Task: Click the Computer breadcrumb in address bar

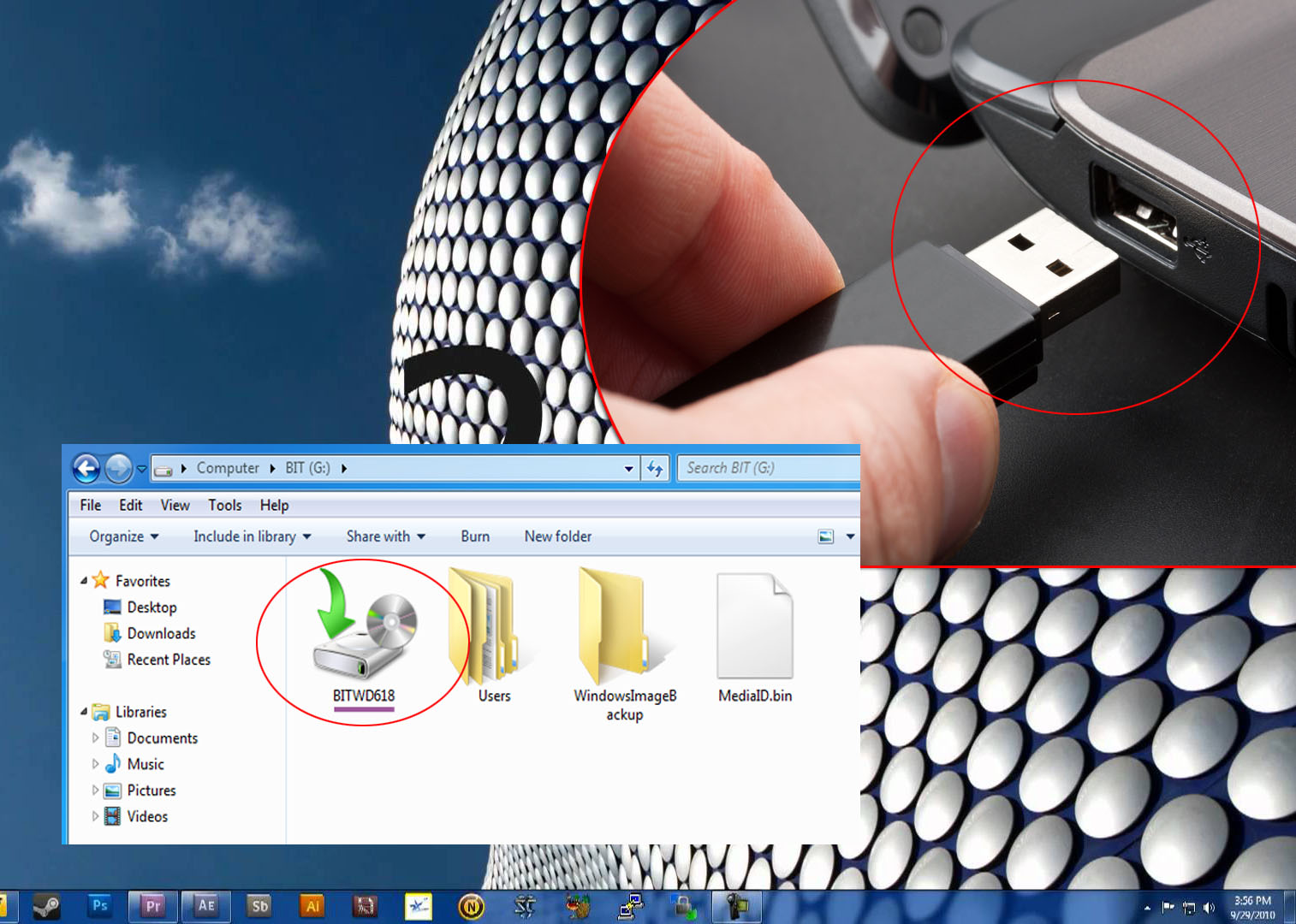Action: coord(228,468)
